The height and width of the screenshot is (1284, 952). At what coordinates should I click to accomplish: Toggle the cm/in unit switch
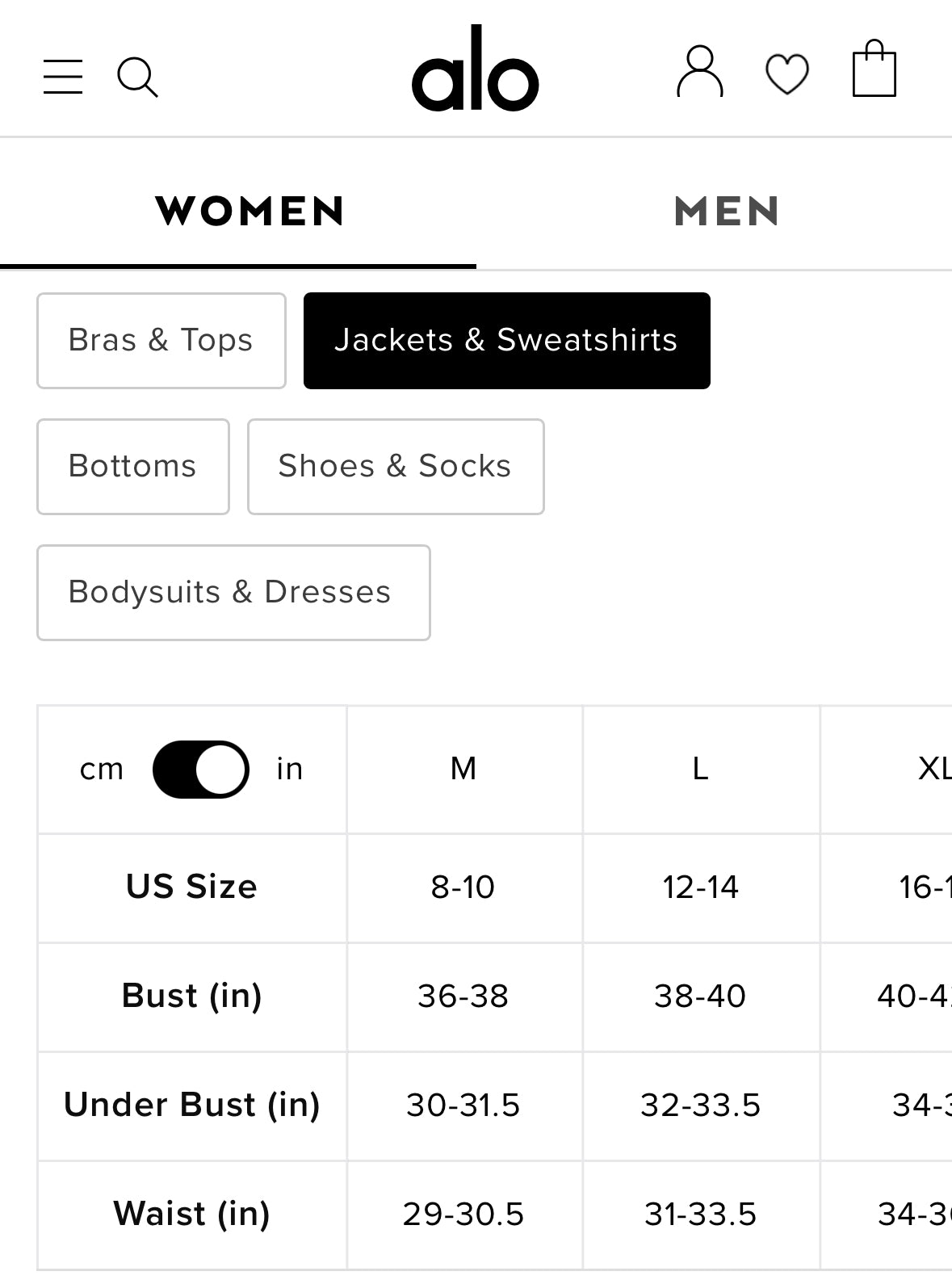[x=200, y=770]
